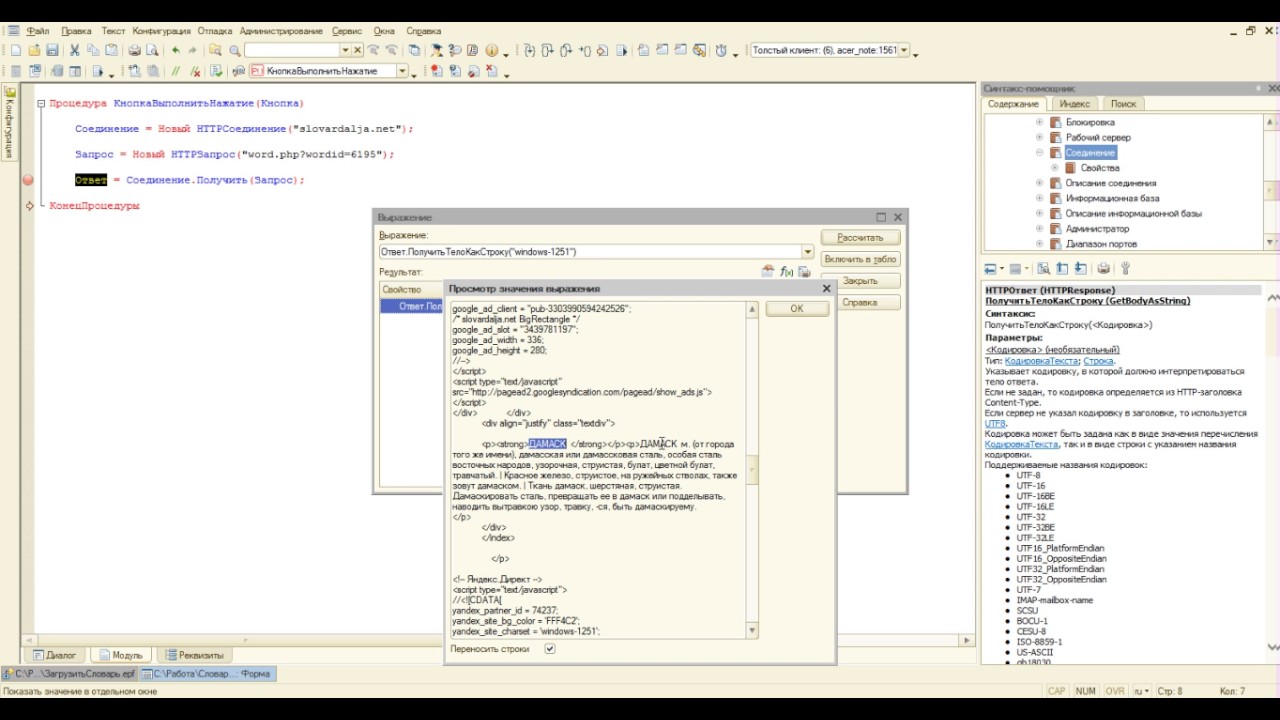
Task: Click the Comment block slashes icon
Action: click(176, 71)
